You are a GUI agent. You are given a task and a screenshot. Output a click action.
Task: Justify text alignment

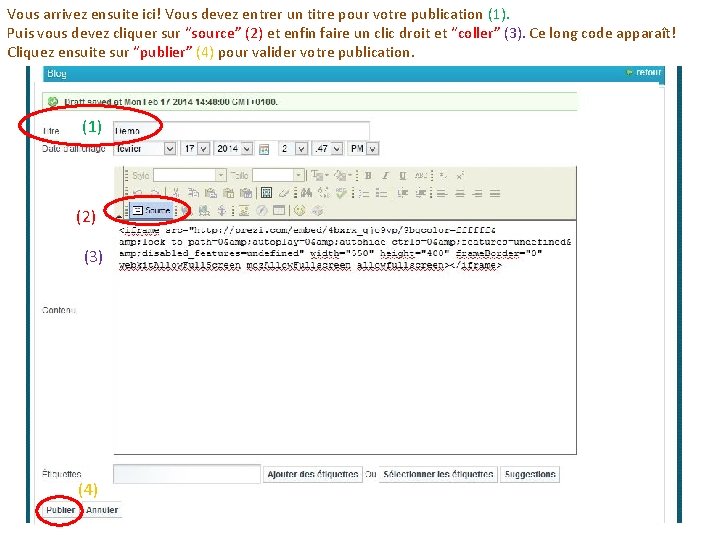(x=495, y=193)
